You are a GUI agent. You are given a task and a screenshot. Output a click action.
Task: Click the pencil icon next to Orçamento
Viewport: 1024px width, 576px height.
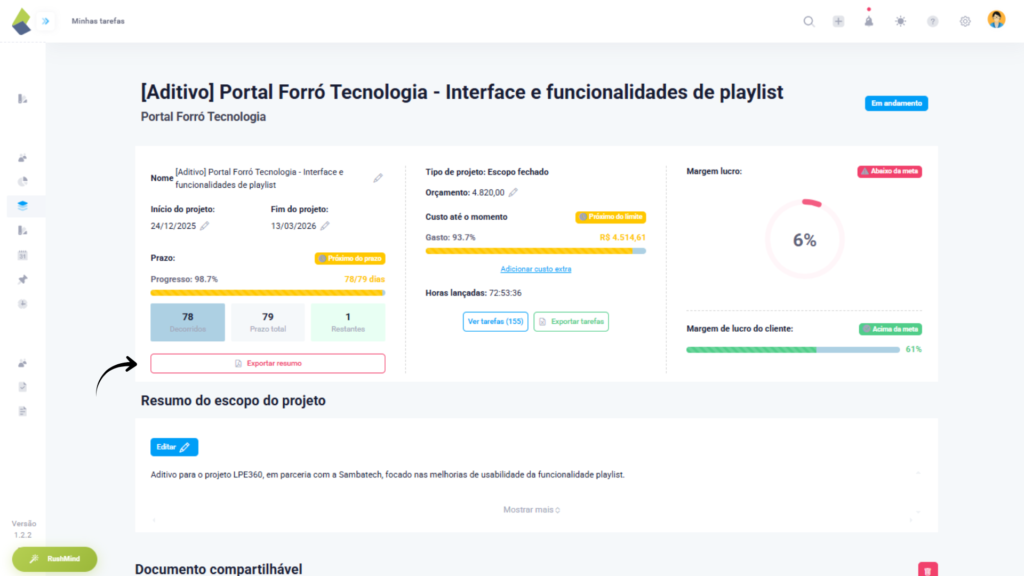[x=513, y=192]
